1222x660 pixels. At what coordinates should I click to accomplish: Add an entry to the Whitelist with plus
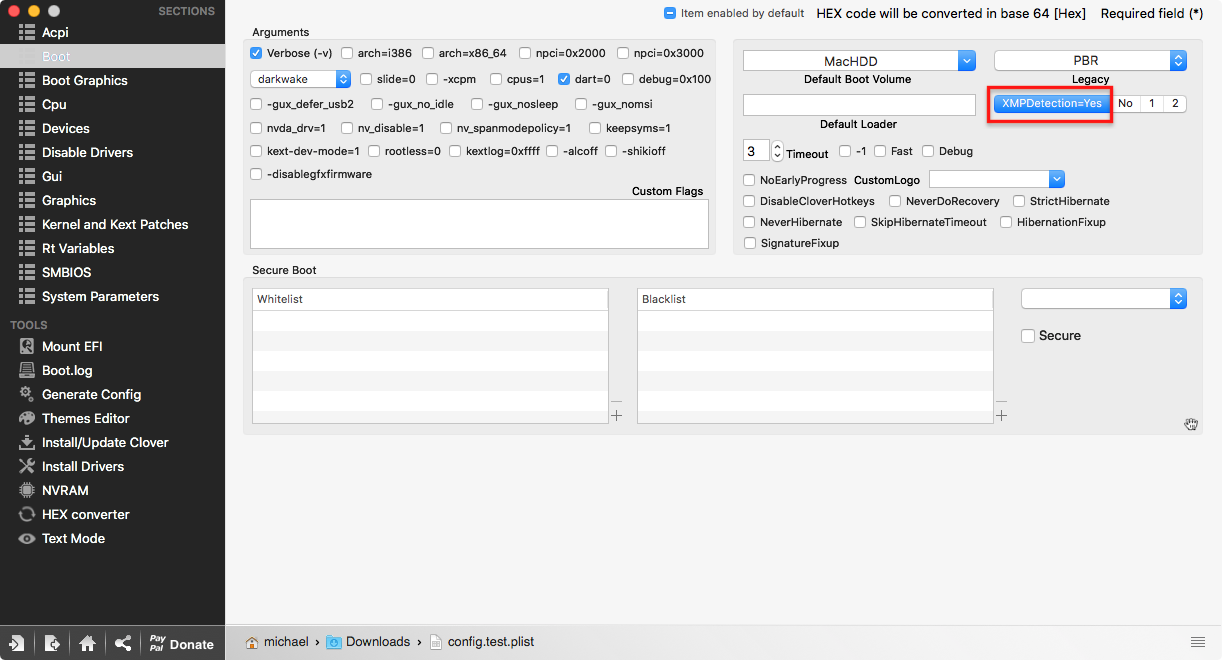coord(616,416)
